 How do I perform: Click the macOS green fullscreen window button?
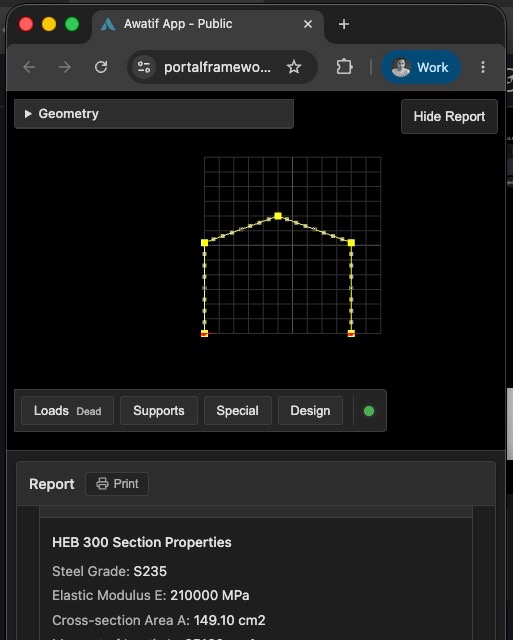(x=72, y=24)
